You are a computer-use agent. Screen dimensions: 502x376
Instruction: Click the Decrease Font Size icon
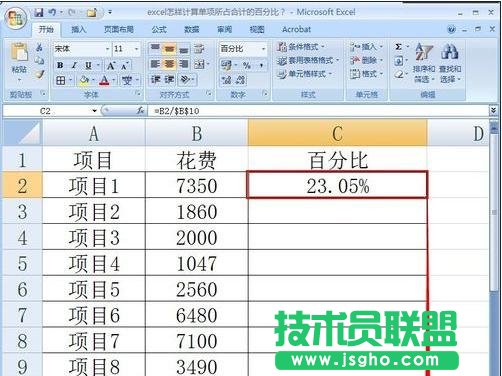click(x=125, y=66)
